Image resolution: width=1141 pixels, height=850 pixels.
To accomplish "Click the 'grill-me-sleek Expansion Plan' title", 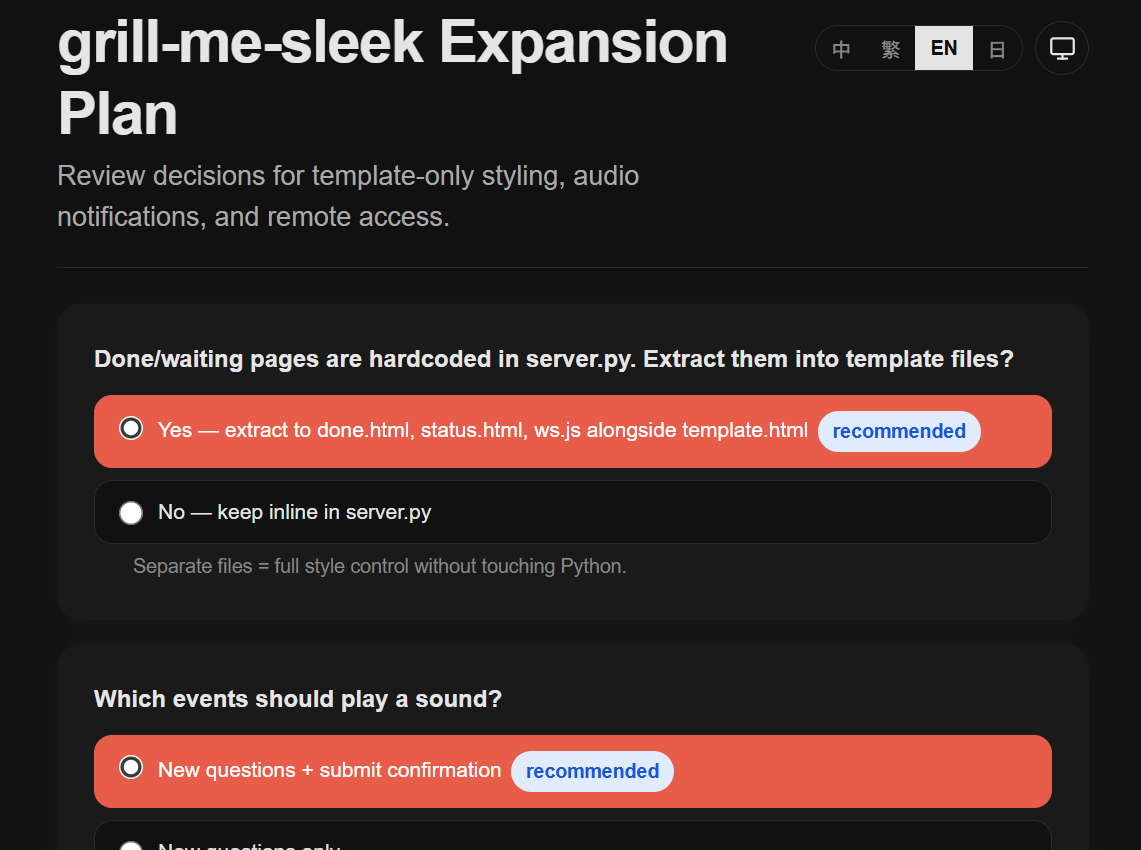I will [393, 77].
